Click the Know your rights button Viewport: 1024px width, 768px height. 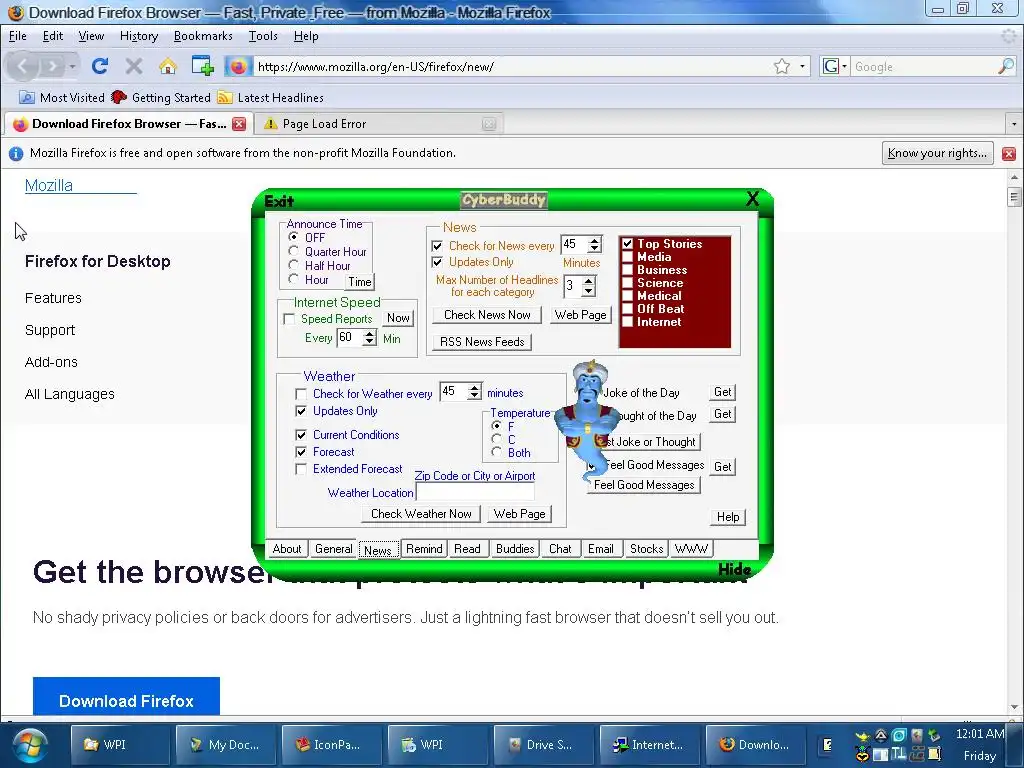[937, 153]
